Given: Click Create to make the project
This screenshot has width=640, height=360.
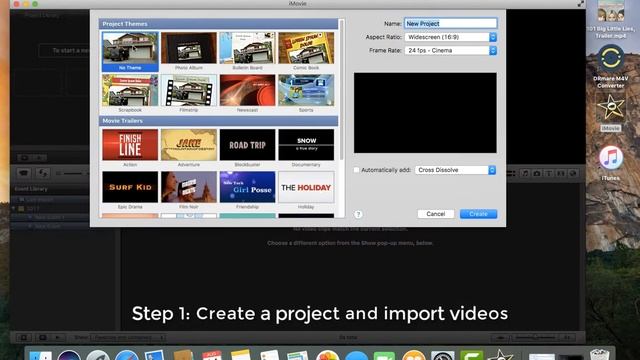Looking at the screenshot, I should tap(478, 214).
